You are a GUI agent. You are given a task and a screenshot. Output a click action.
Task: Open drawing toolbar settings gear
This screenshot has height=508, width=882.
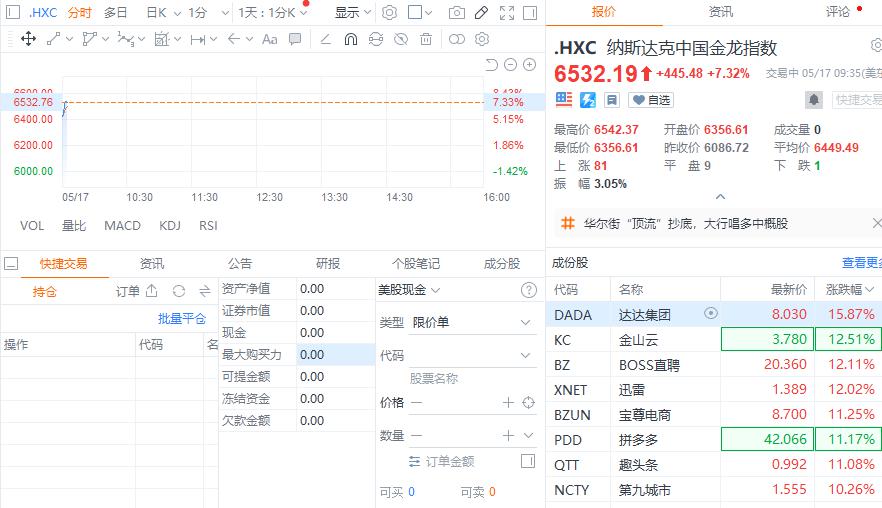(x=482, y=39)
